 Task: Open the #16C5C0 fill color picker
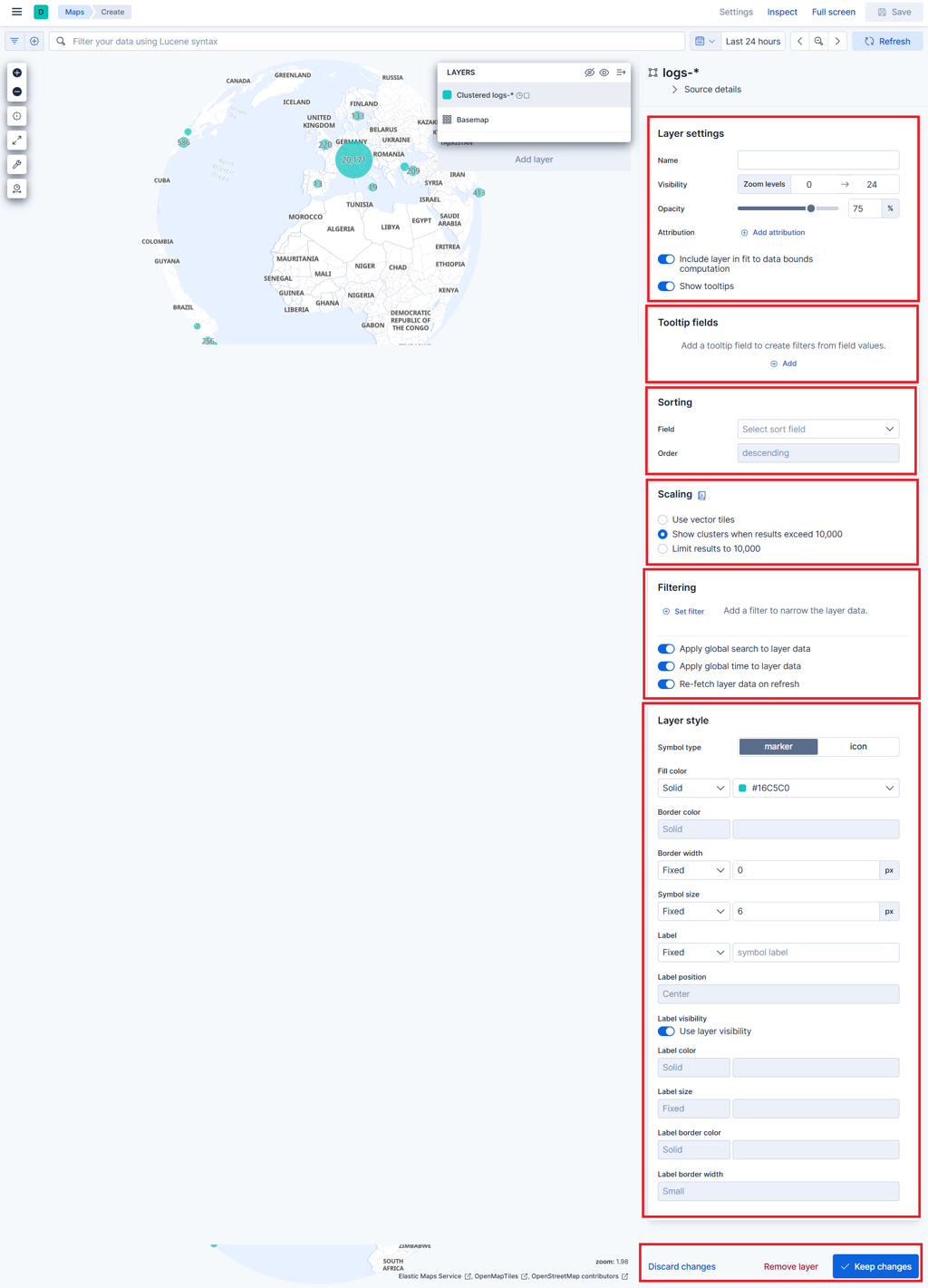pos(816,789)
